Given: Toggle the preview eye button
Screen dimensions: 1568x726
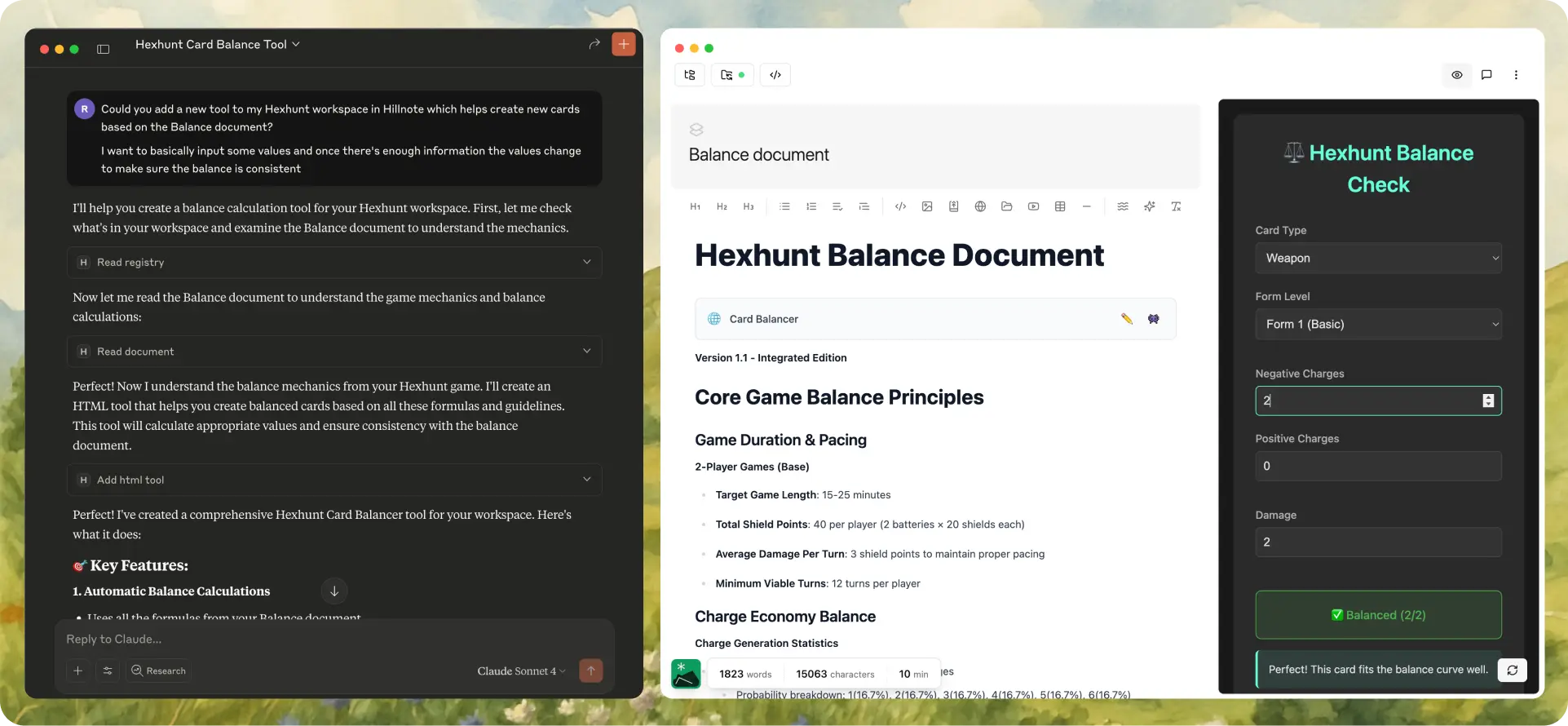Looking at the screenshot, I should [x=1457, y=75].
